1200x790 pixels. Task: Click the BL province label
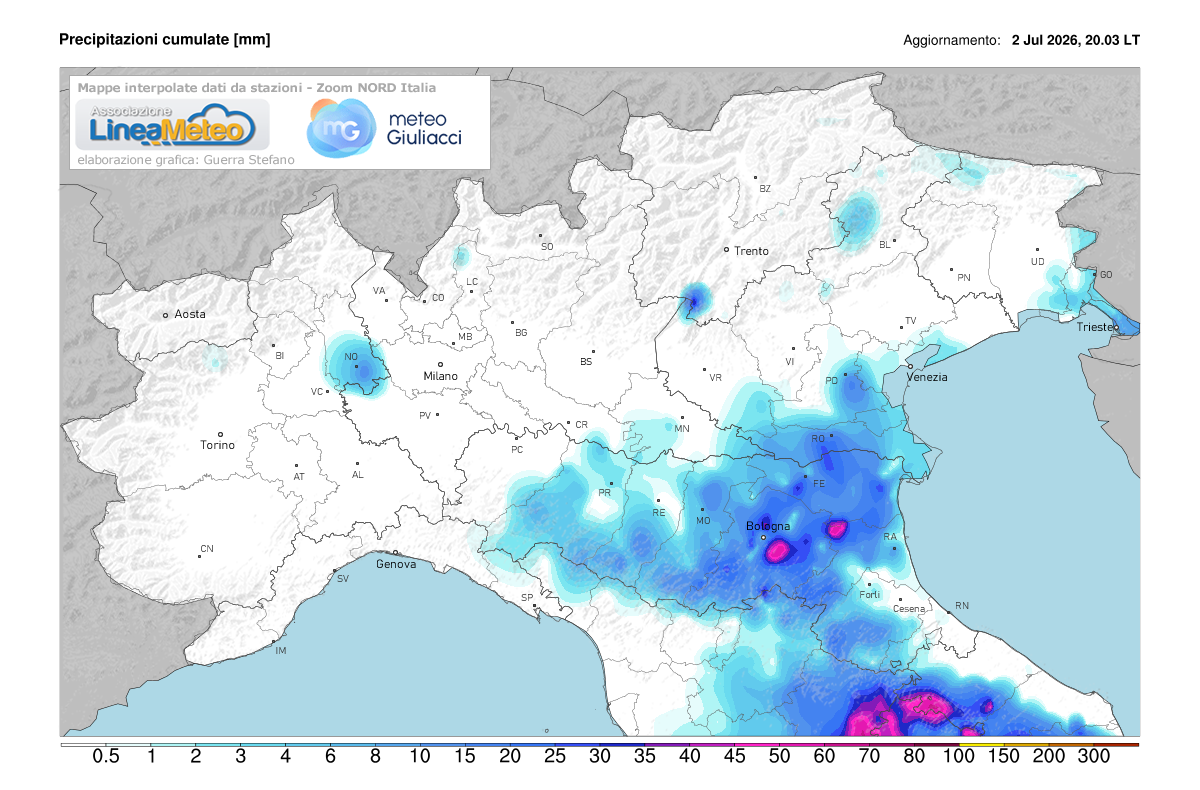click(884, 244)
